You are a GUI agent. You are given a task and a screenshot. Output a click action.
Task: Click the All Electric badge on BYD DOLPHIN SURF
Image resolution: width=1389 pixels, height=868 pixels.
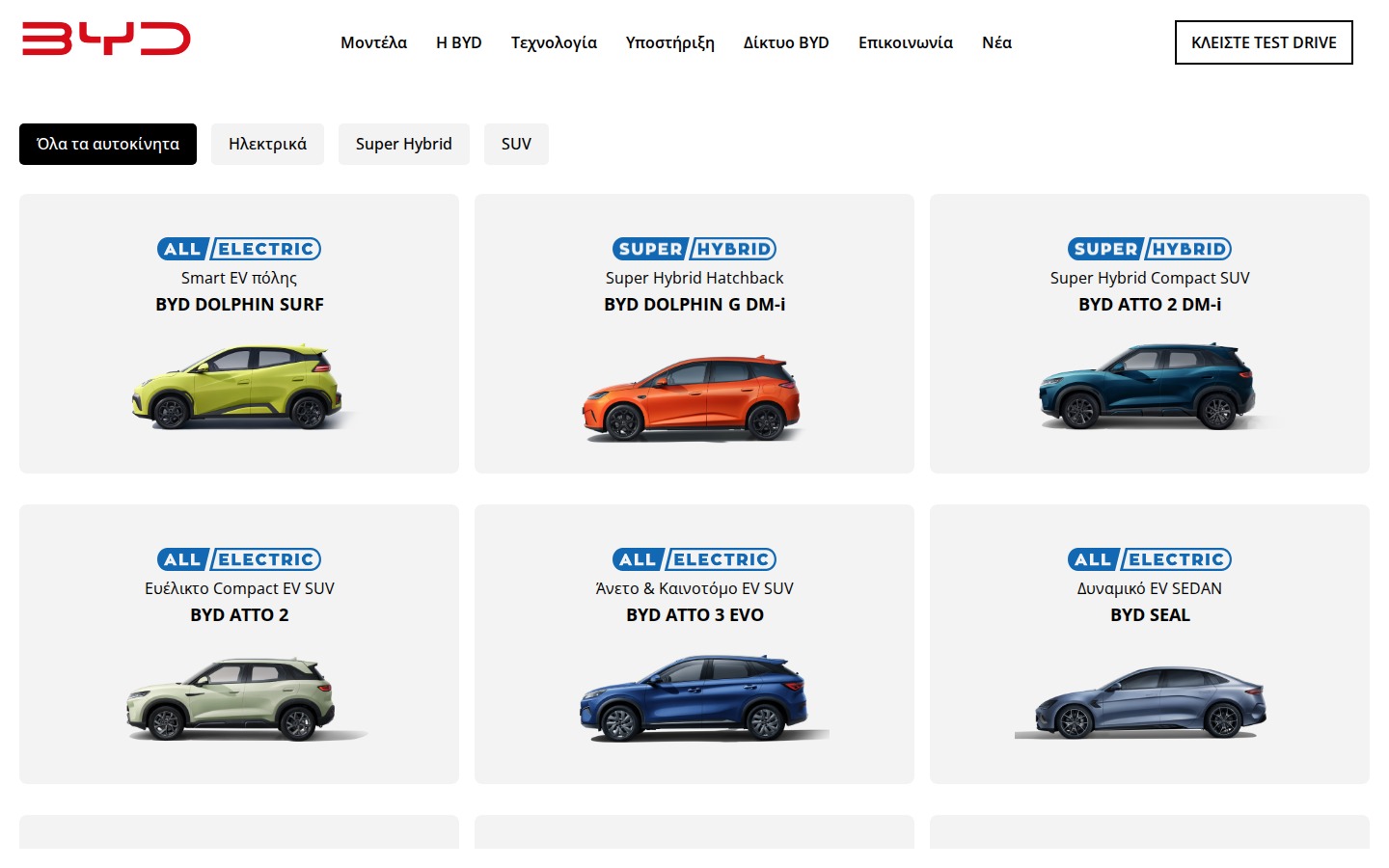pyautogui.click(x=239, y=249)
